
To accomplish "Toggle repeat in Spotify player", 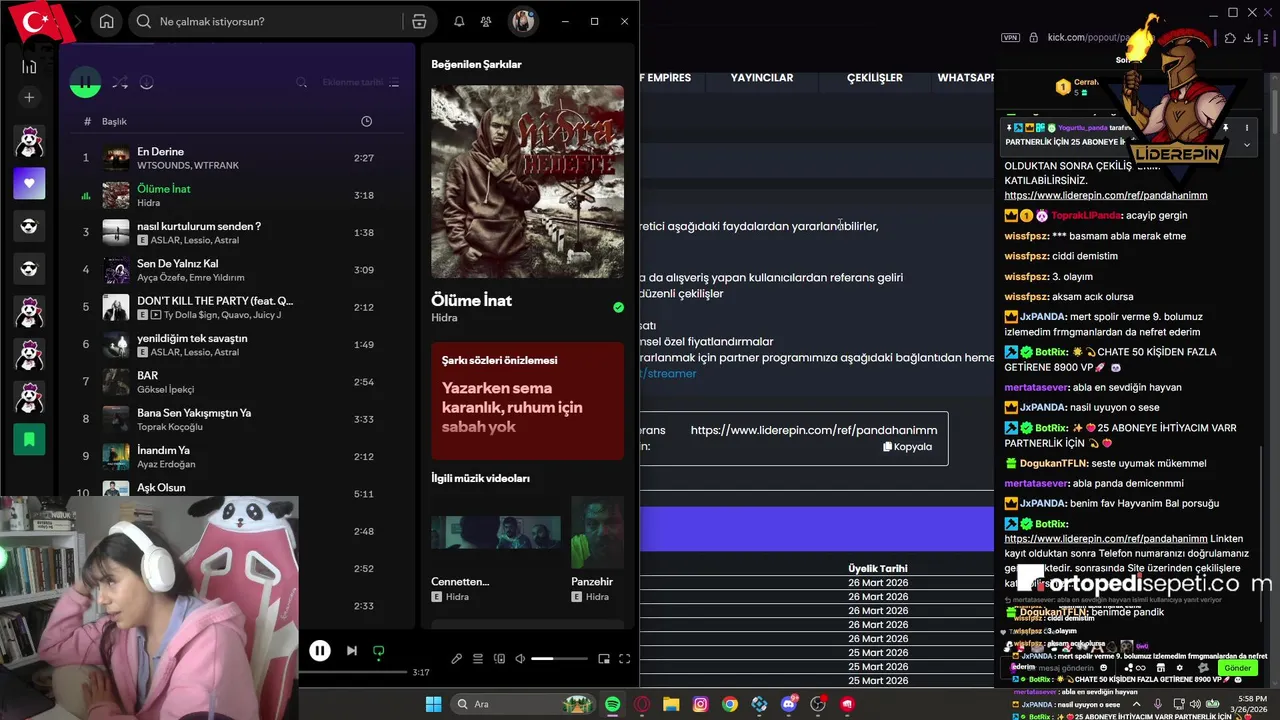I will 378,652.
